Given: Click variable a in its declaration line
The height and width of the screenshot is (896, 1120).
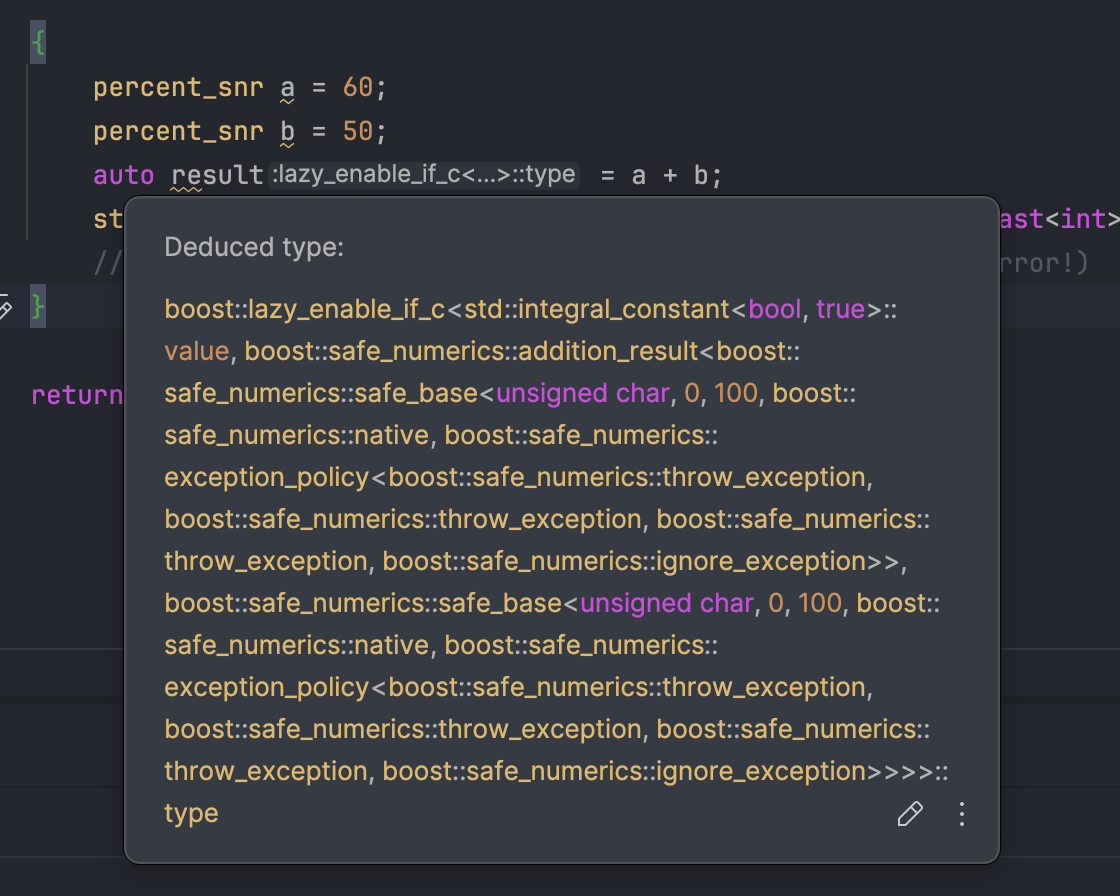Looking at the screenshot, I should point(287,88).
